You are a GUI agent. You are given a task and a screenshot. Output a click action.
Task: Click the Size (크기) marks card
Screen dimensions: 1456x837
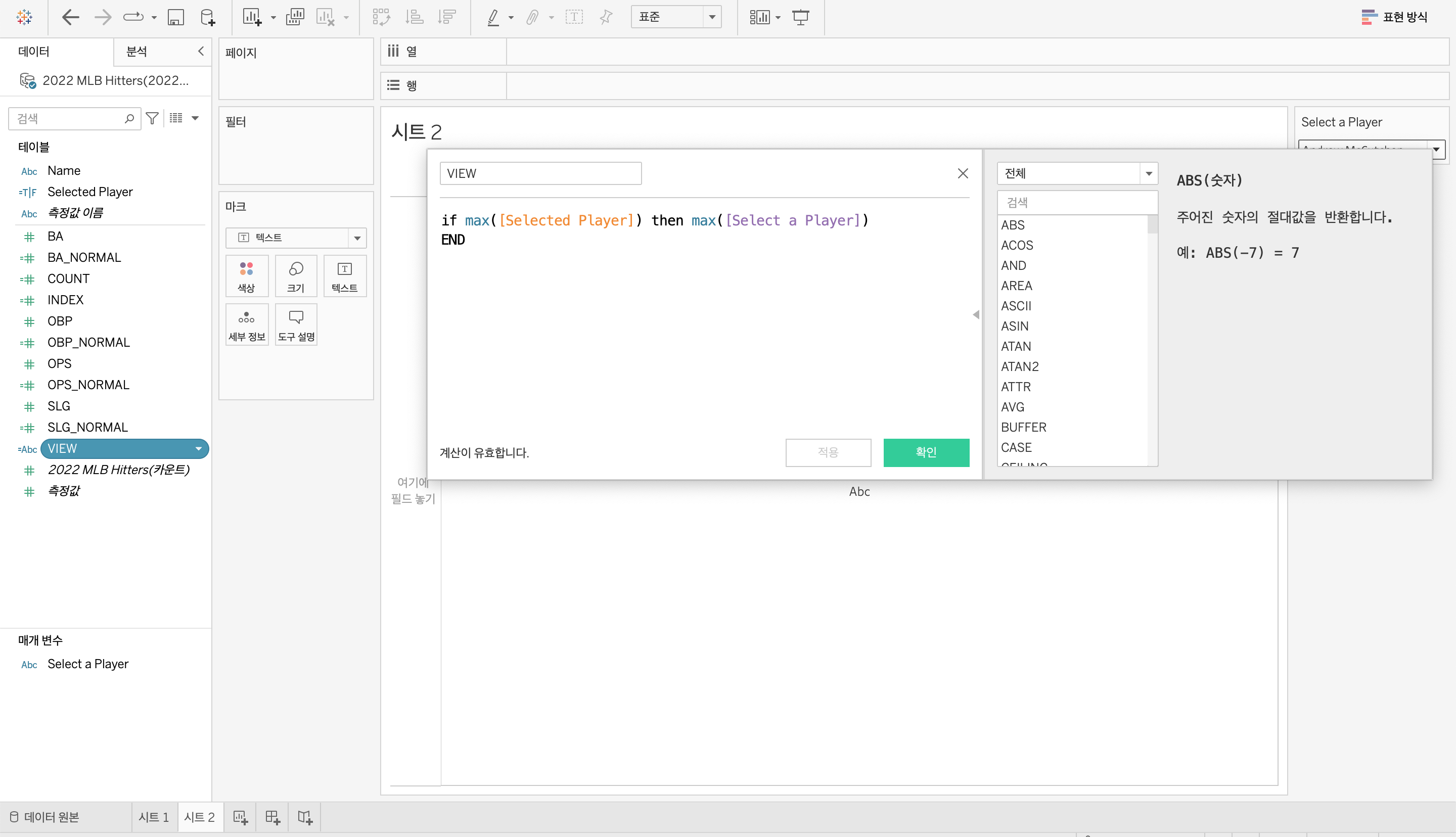[x=296, y=276]
